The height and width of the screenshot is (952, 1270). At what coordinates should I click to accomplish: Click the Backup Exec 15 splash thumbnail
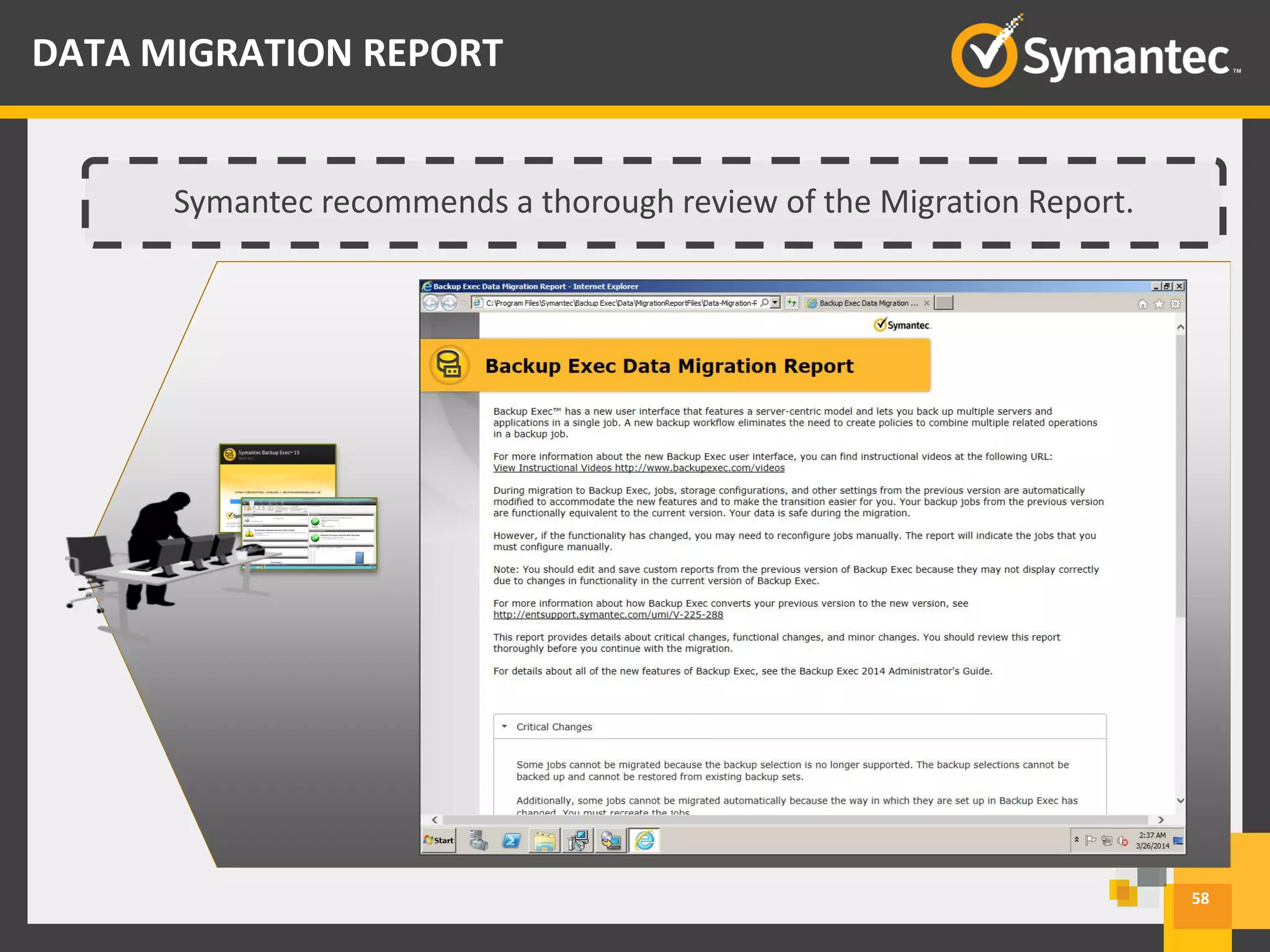[x=277, y=472]
